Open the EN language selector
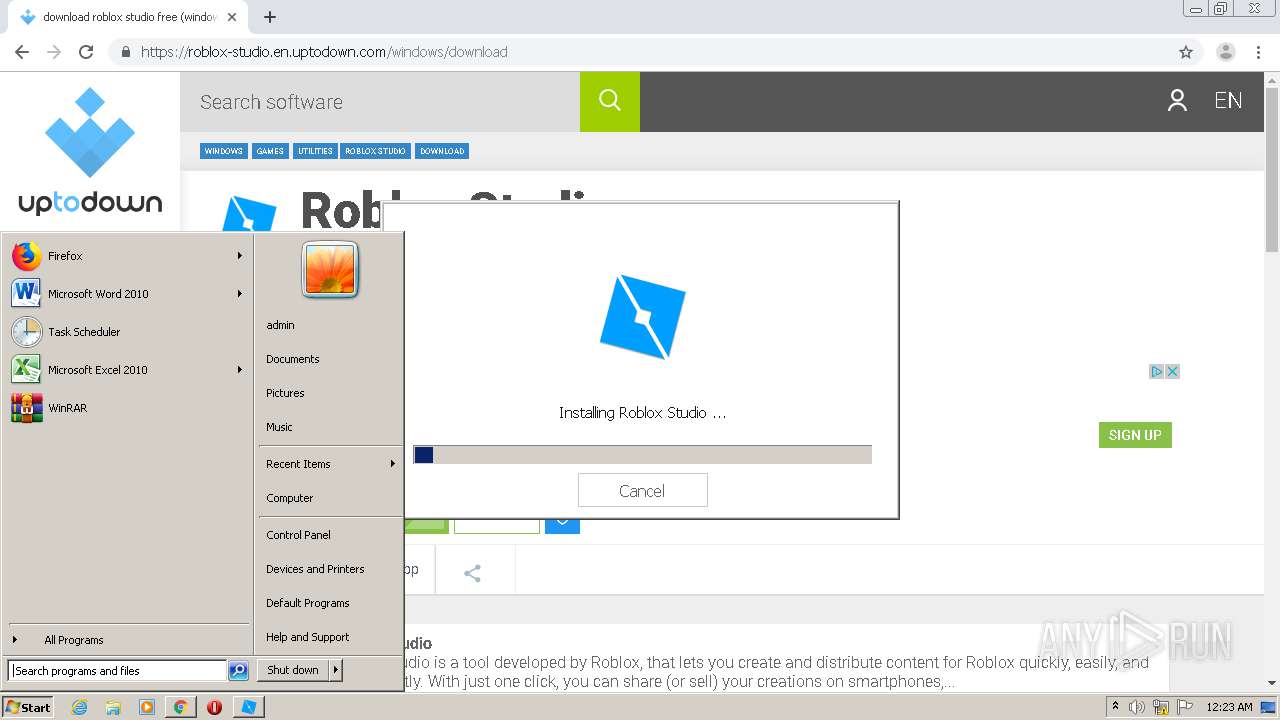1280x720 pixels. (1228, 101)
